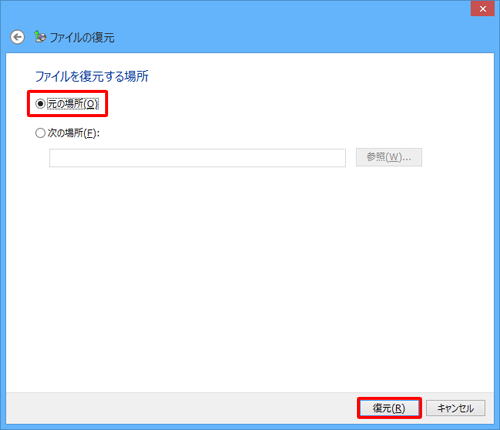Click the キャンセル cancel button
The image size is (500, 430).
[455, 408]
